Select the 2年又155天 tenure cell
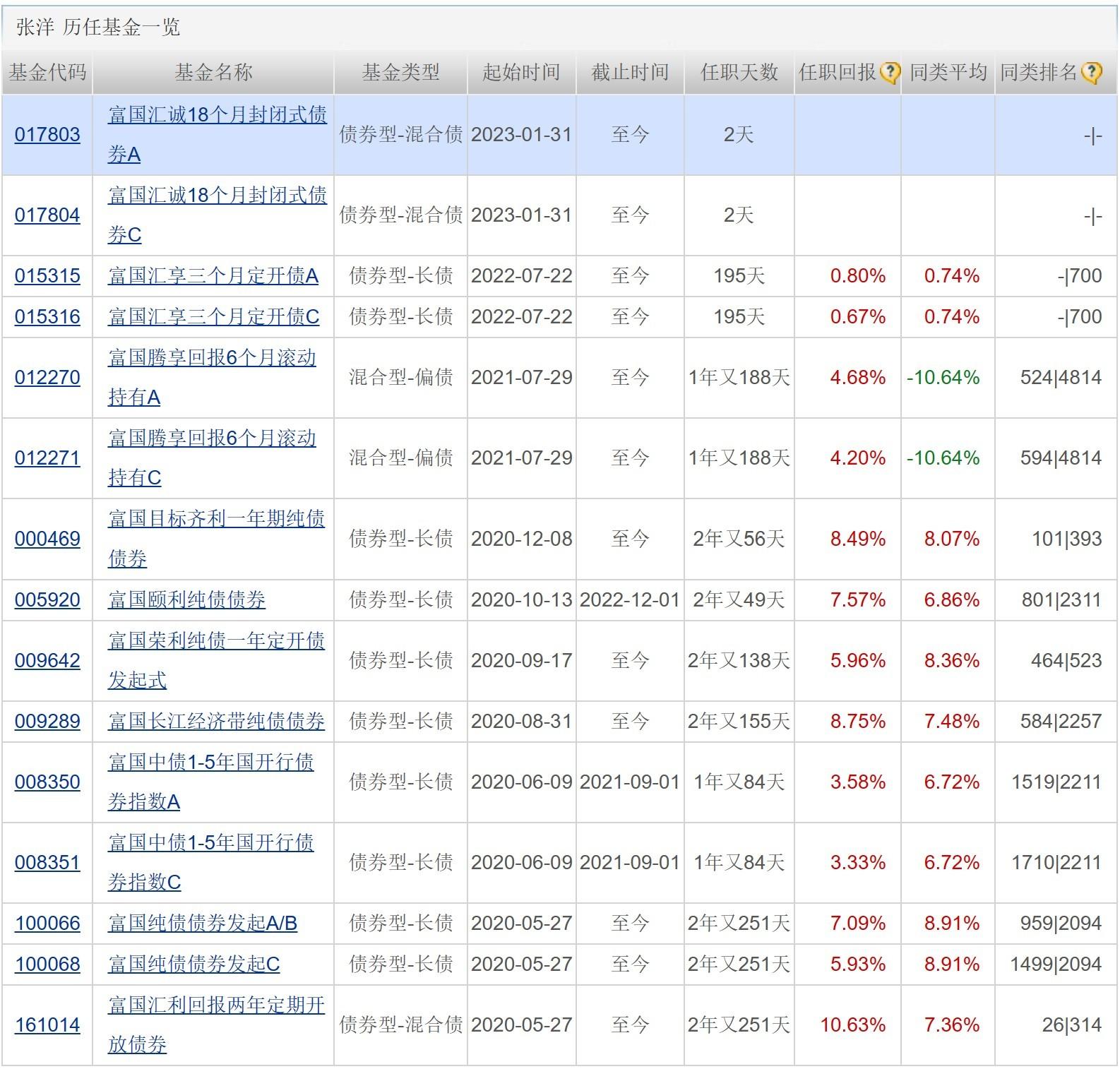Image resolution: width=1120 pixels, height=1069 pixels. pos(739,722)
